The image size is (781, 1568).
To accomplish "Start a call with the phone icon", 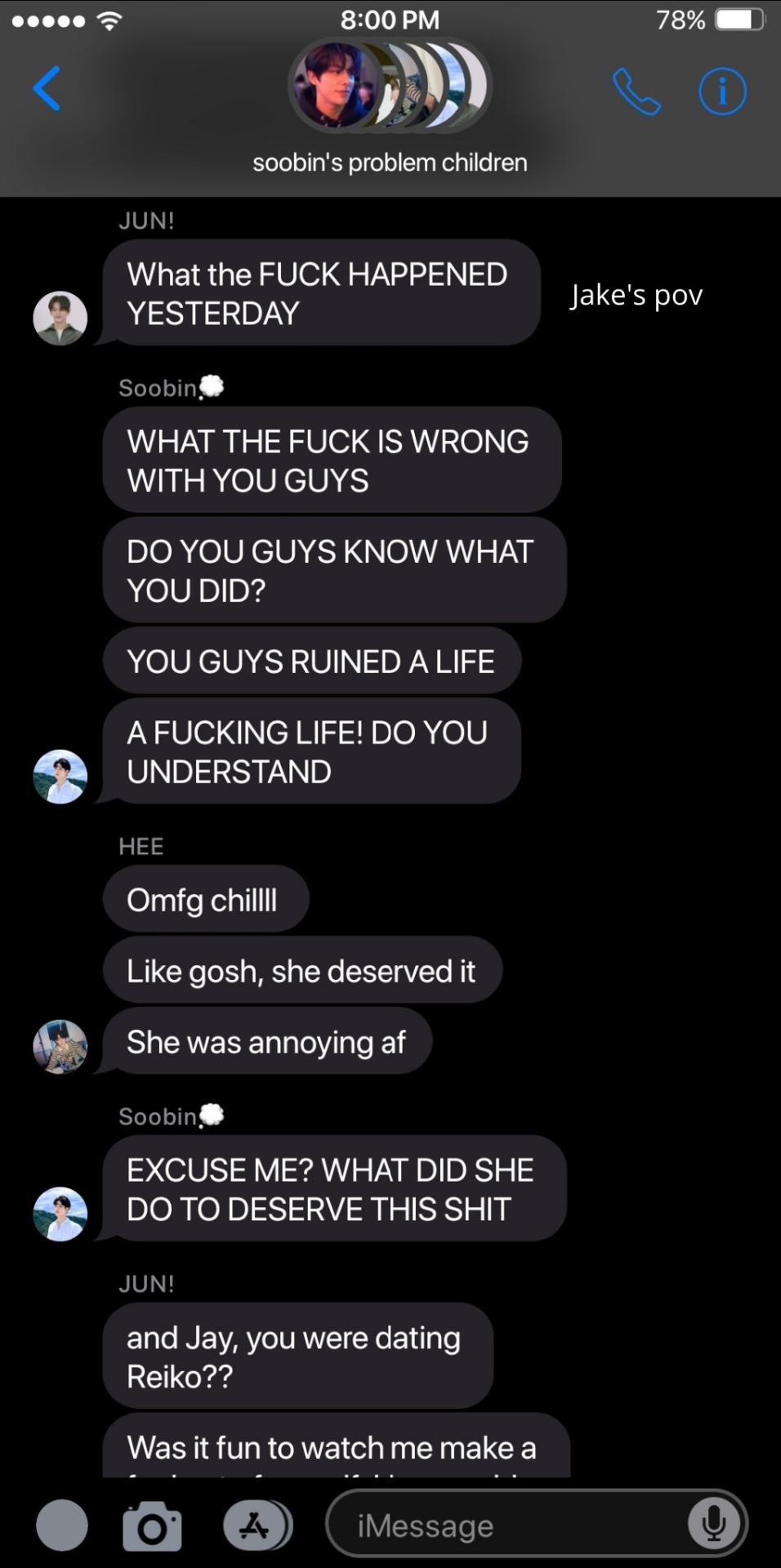I will [x=636, y=91].
